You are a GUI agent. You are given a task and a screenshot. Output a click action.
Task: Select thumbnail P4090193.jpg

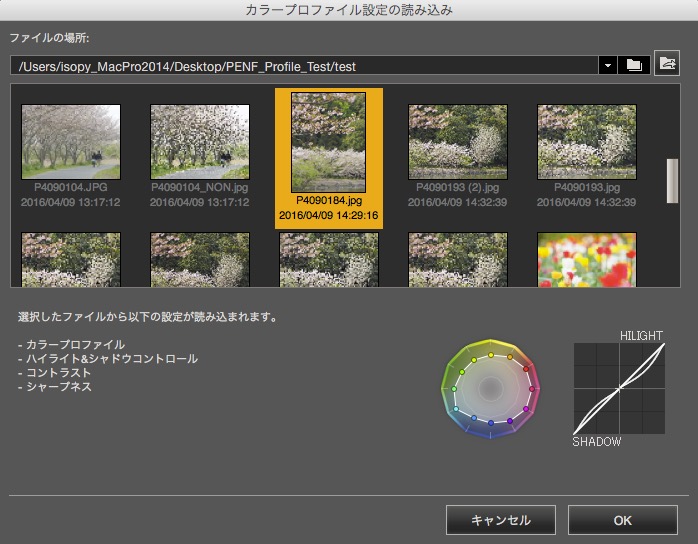pos(587,142)
